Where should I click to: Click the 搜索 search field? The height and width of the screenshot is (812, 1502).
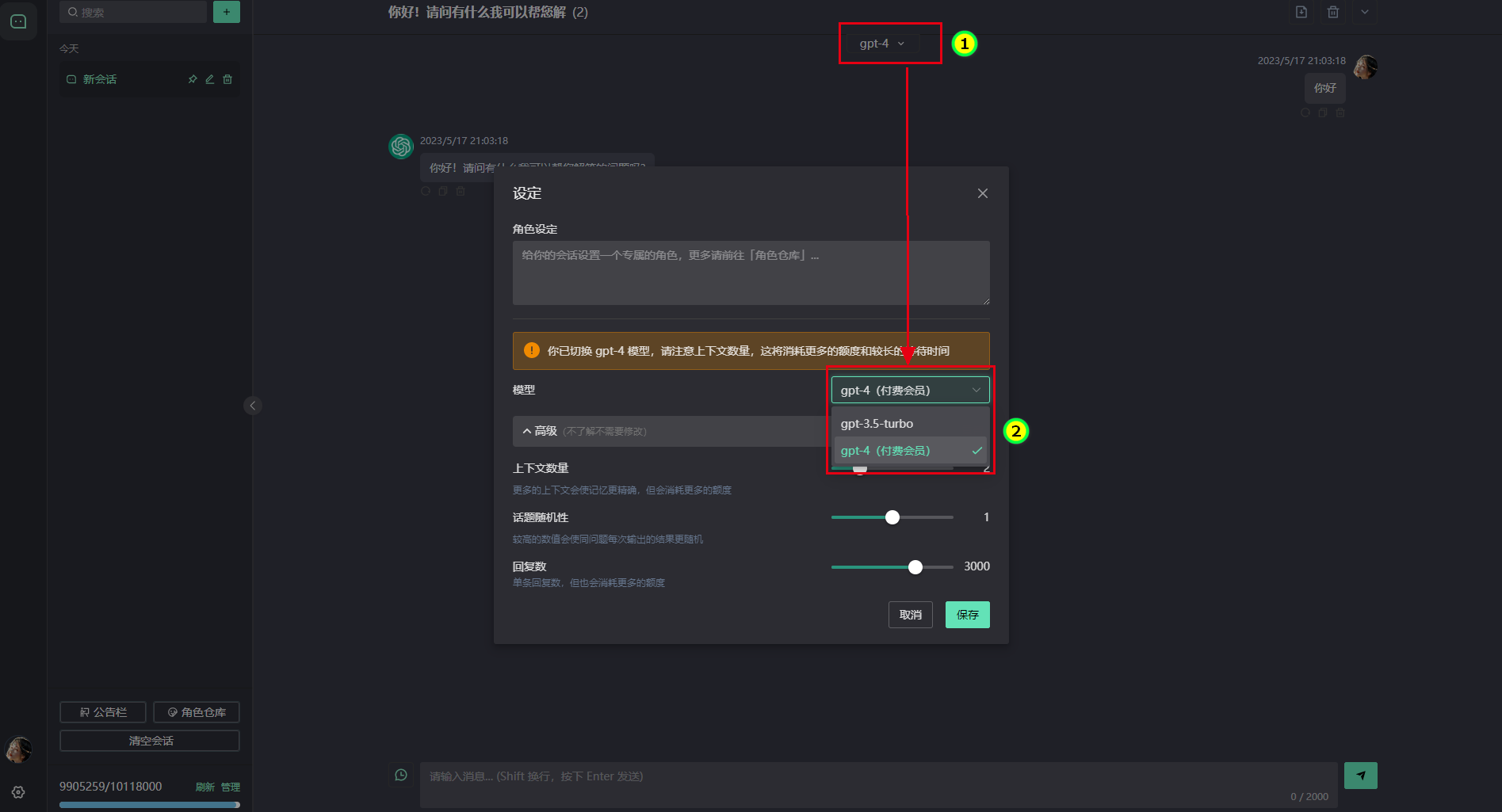tap(133, 12)
